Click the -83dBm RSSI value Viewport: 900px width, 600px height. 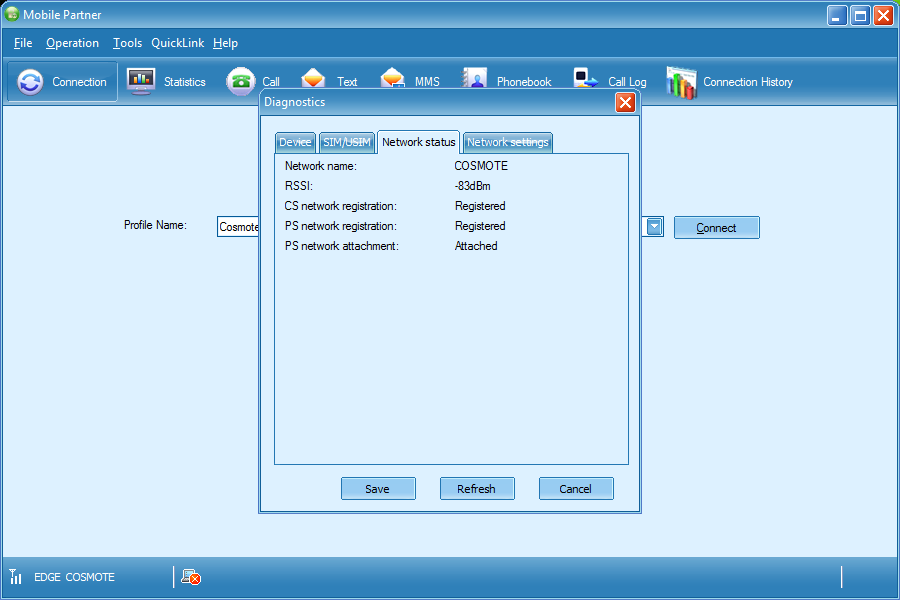472,186
